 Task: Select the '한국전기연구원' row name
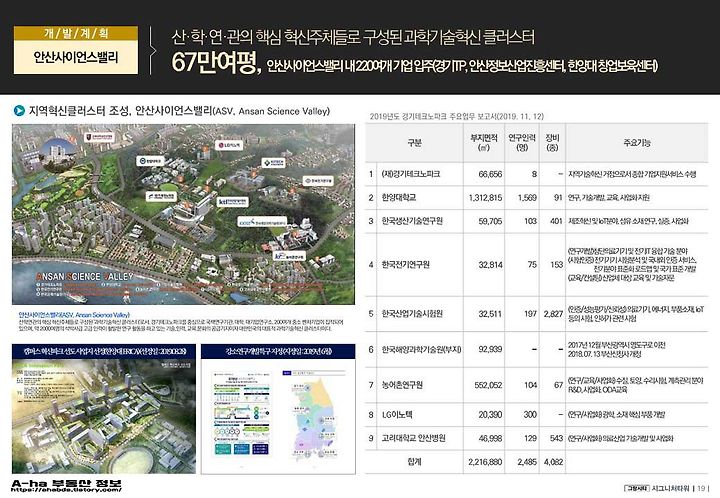pyautogui.click(x=405, y=265)
